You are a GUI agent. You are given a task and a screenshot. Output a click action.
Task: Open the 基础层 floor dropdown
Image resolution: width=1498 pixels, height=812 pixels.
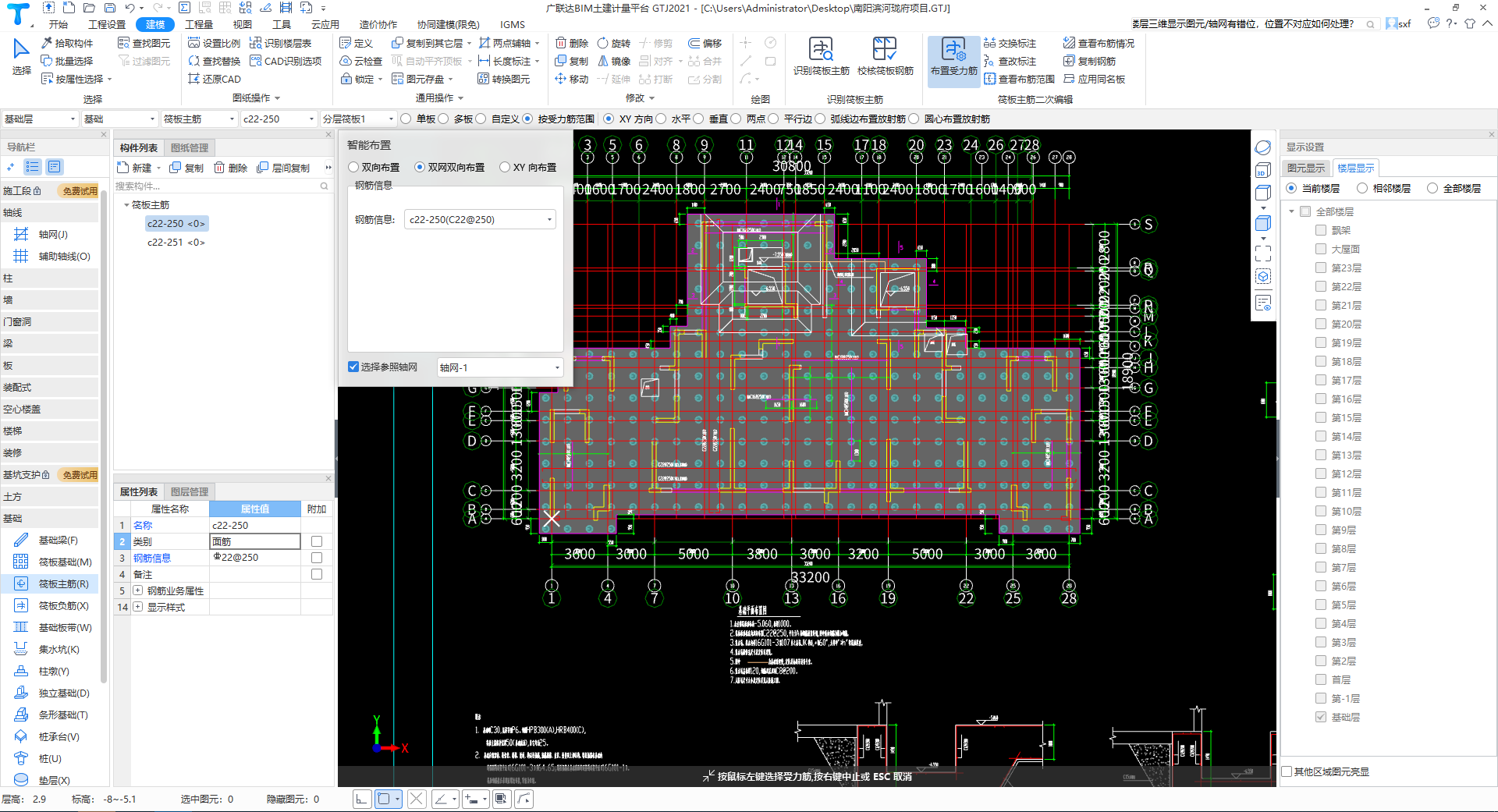(x=40, y=119)
